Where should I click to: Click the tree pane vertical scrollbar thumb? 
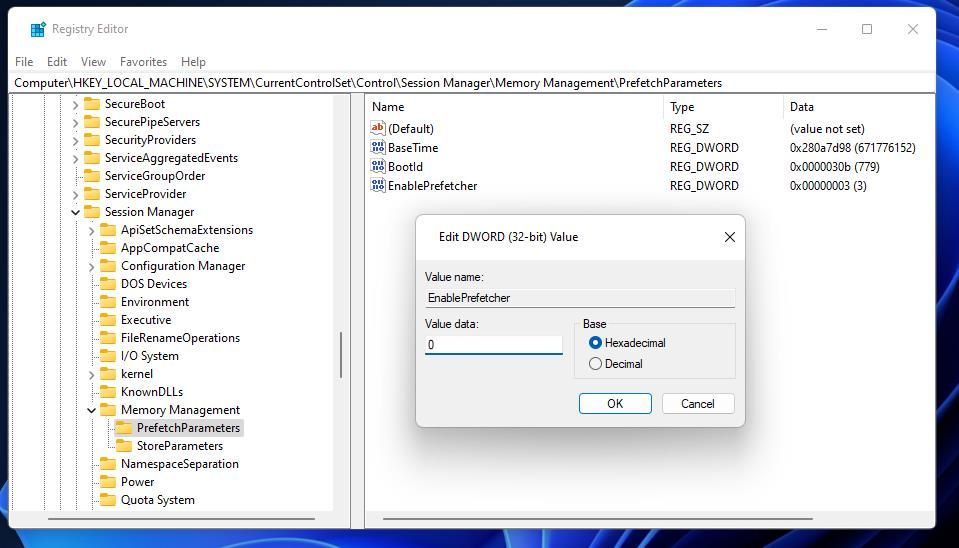341,355
